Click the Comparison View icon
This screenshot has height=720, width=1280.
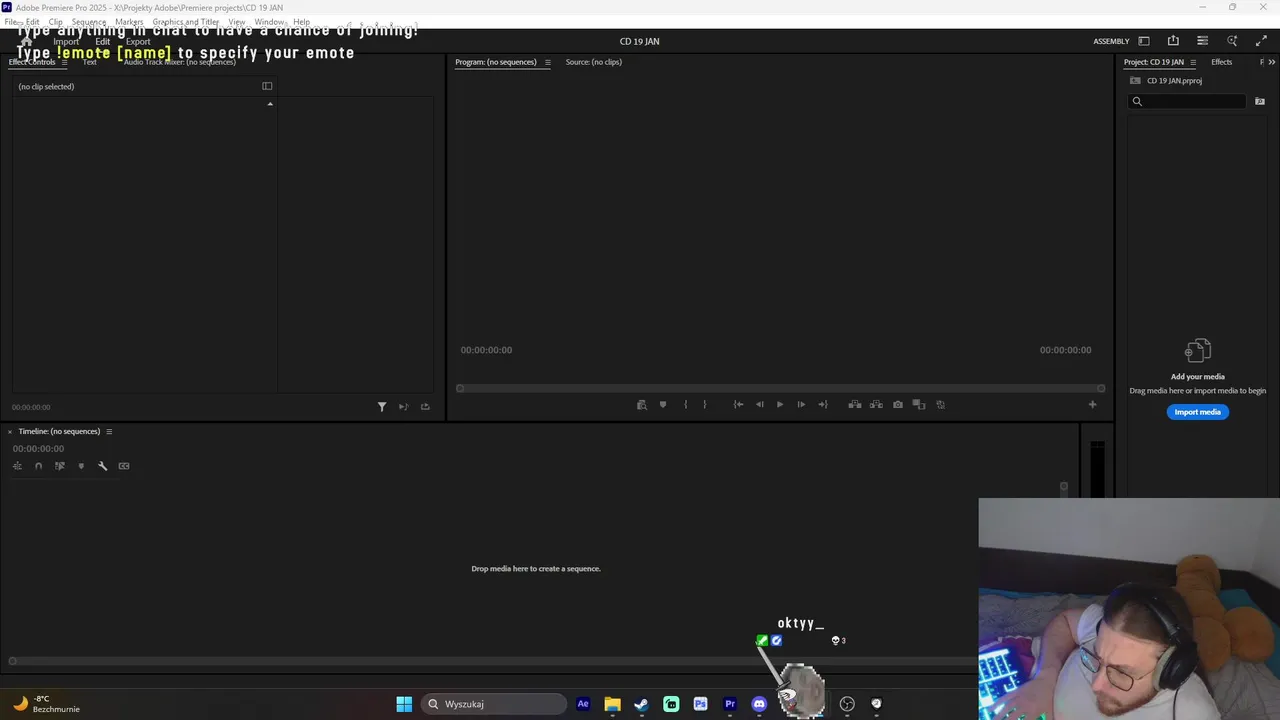tap(919, 405)
